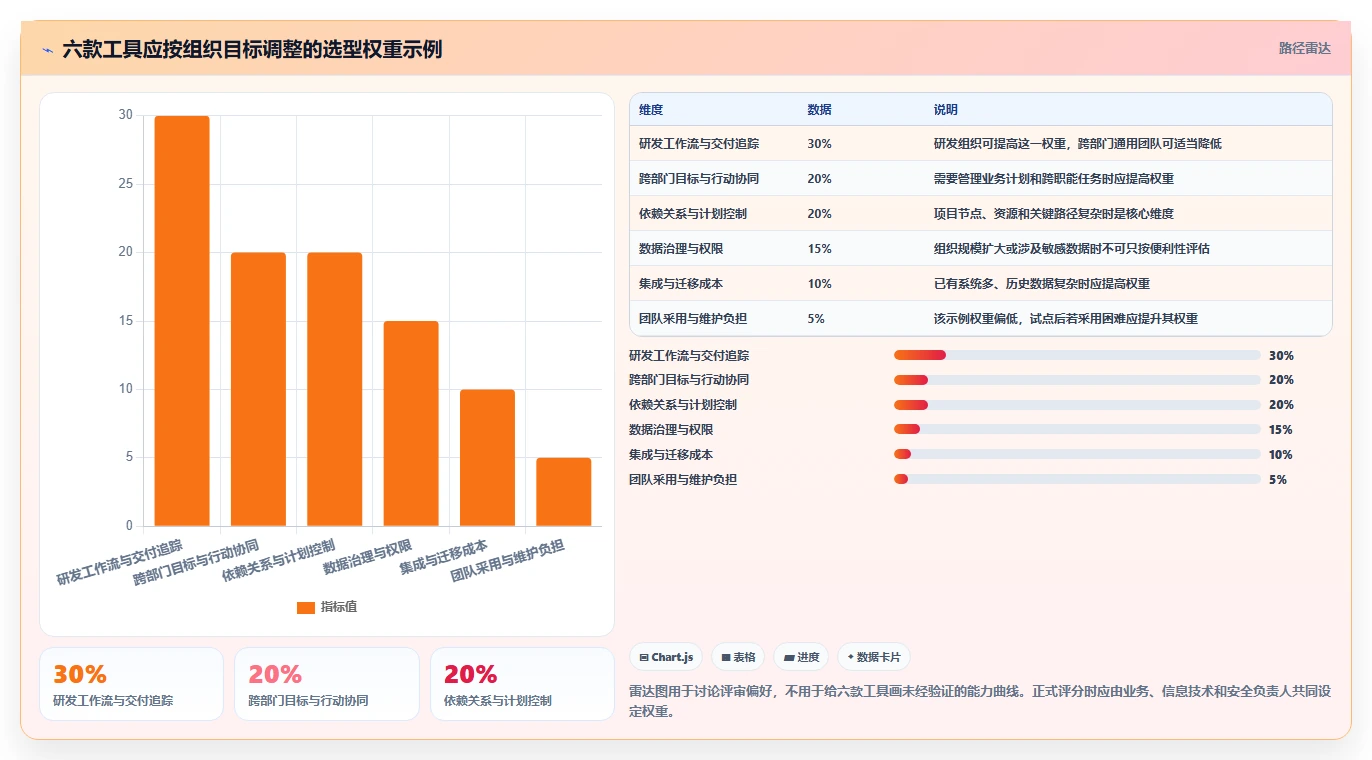Click x-axis label 数据治理与权限

tap(367, 558)
